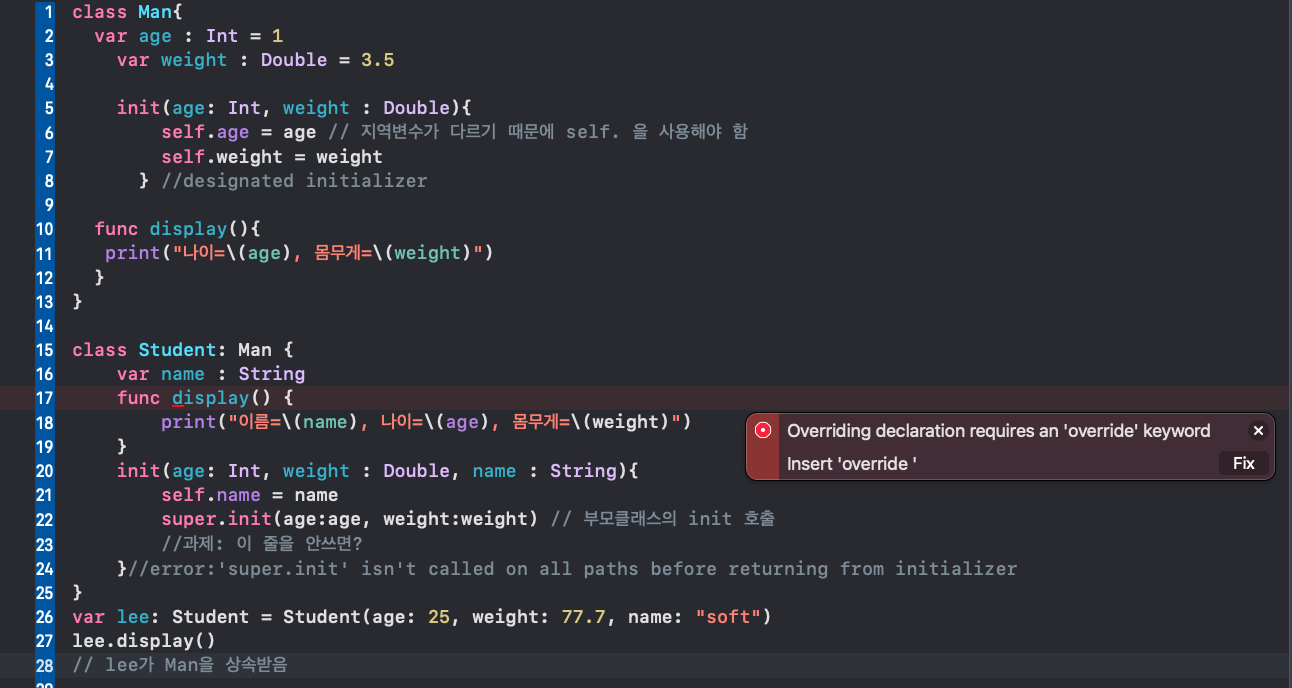Click the error message about 'override' keyword
This screenshot has height=688, width=1292.
coord(998,431)
